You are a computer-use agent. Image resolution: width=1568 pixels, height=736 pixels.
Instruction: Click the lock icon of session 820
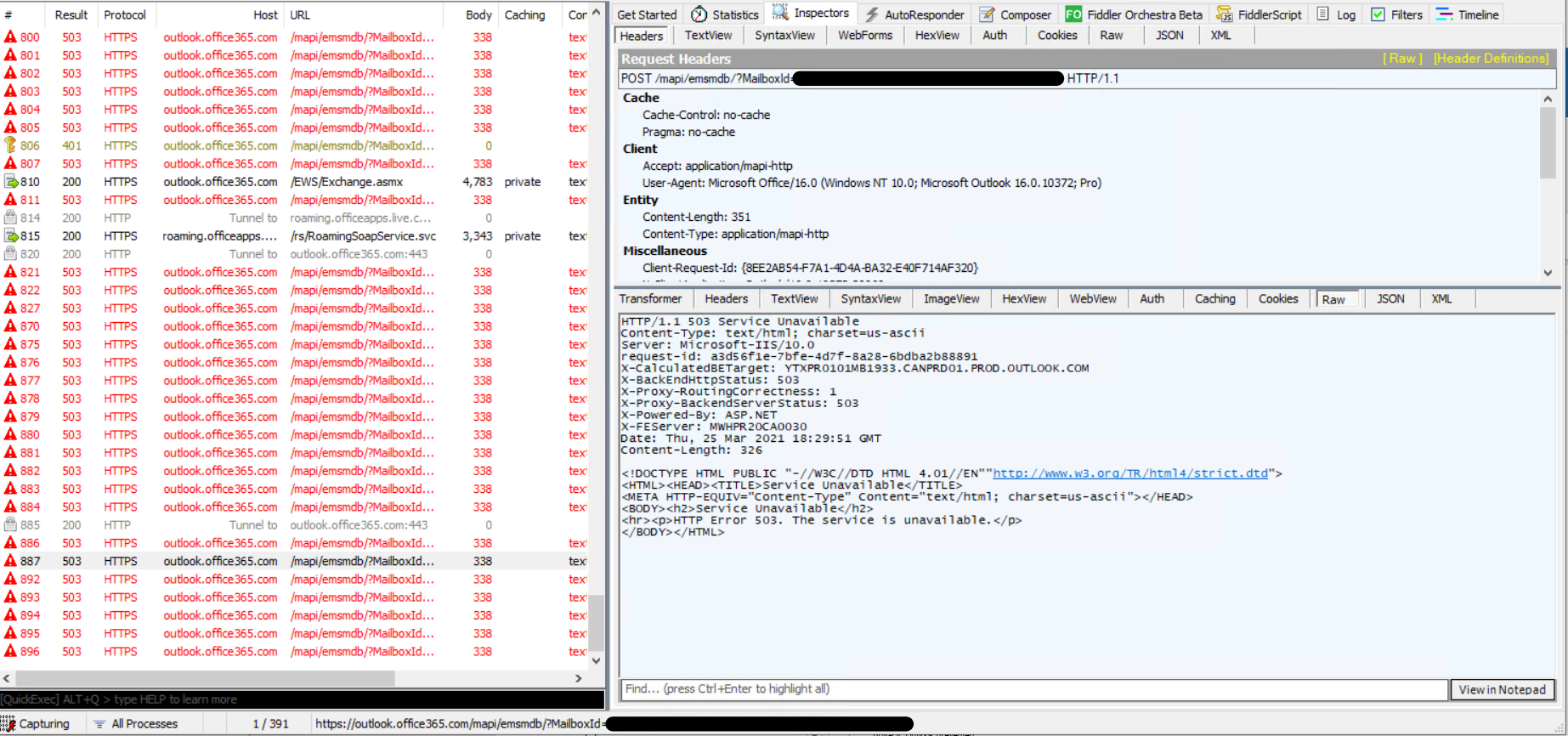click(x=10, y=254)
